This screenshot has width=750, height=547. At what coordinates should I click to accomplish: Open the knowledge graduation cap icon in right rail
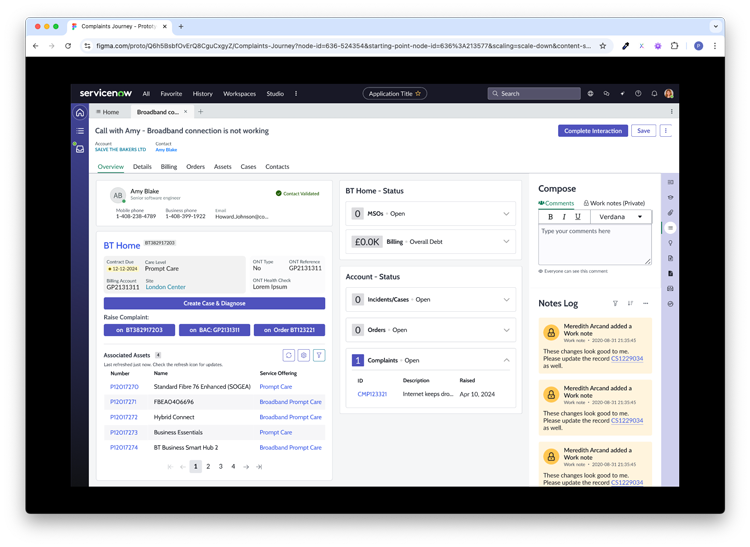pyautogui.click(x=671, y=197)
